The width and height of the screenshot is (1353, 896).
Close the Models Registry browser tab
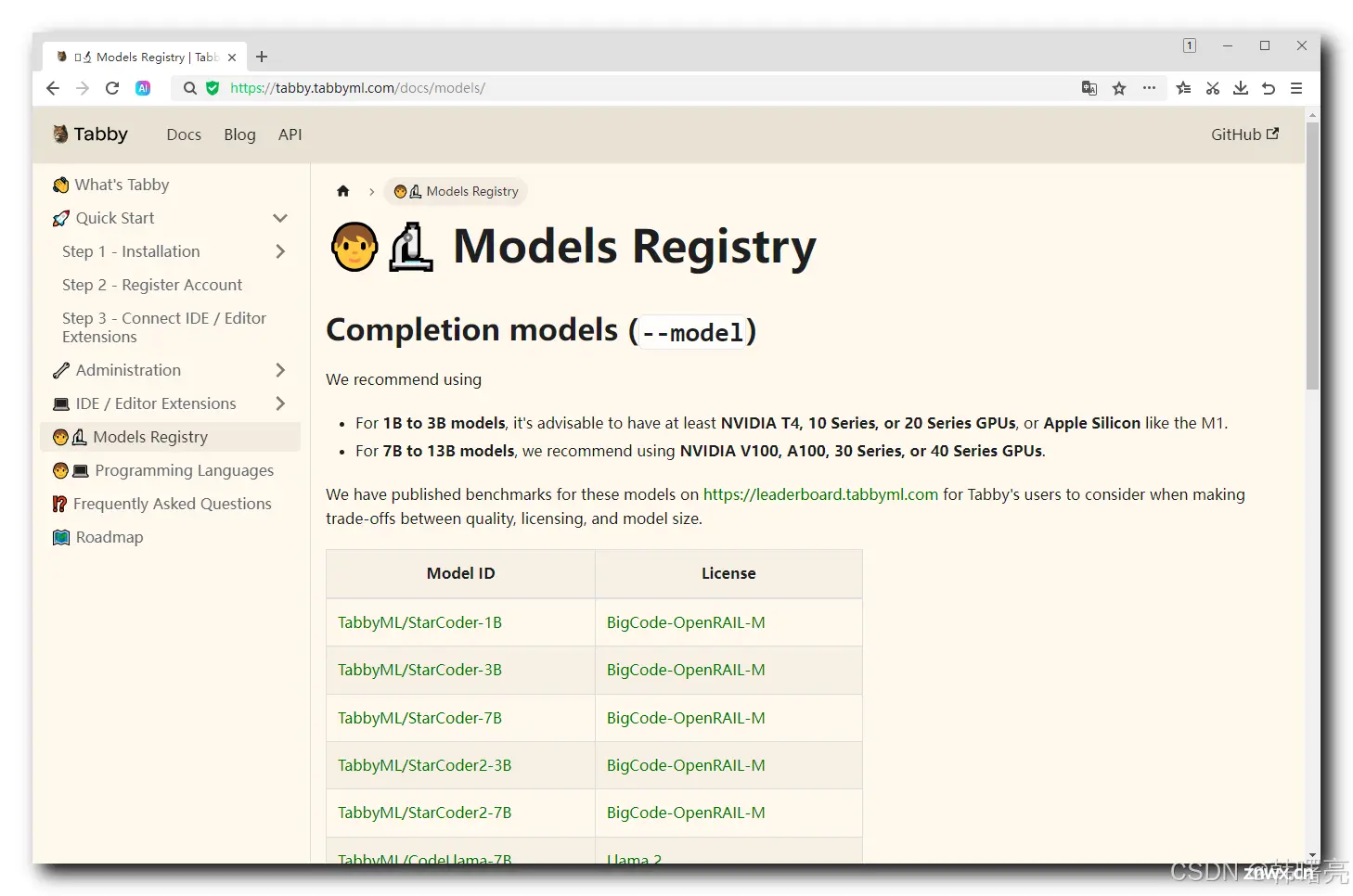(x=232, y=58)
